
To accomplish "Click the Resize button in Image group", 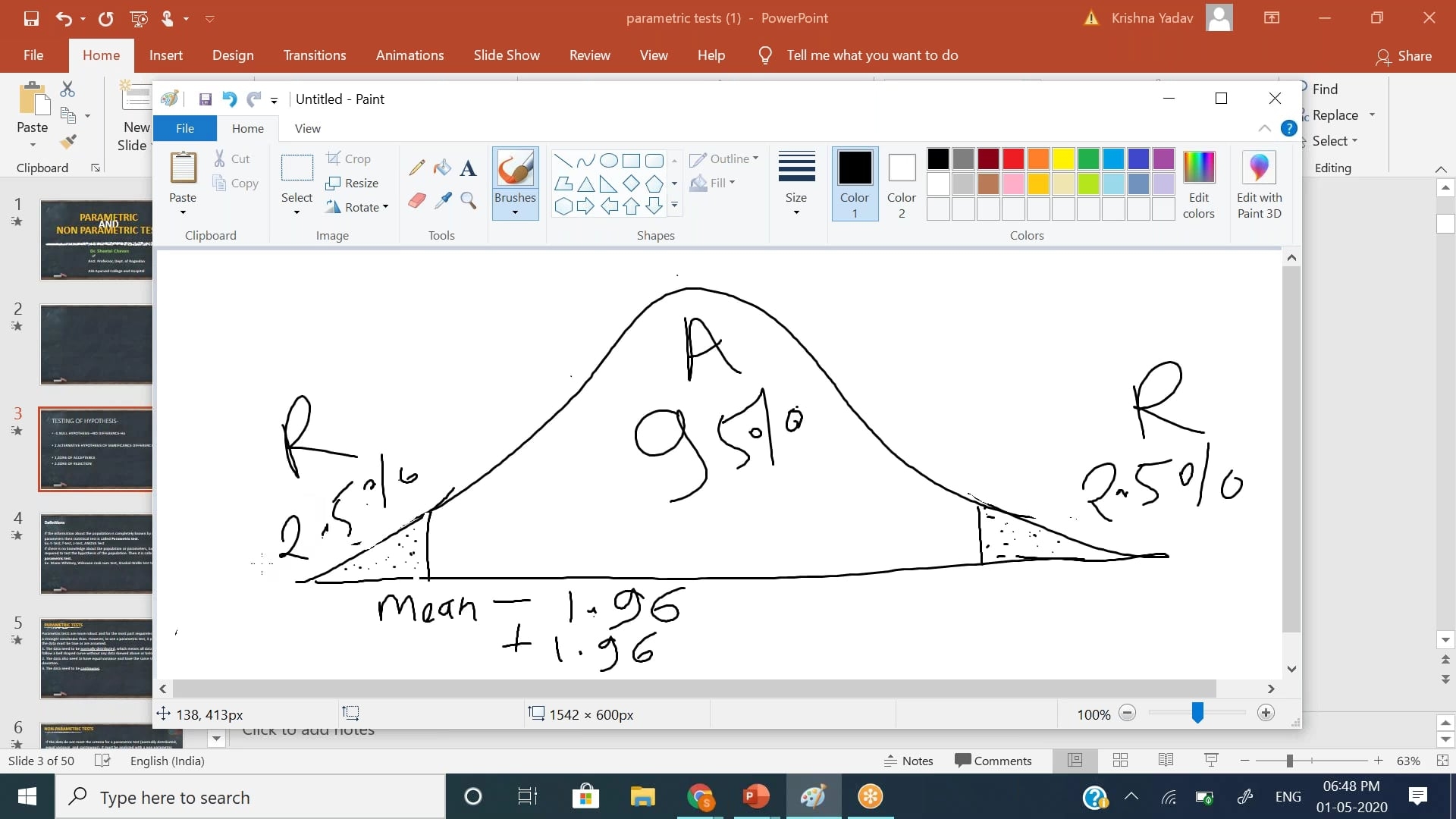I will coord(352,184).
